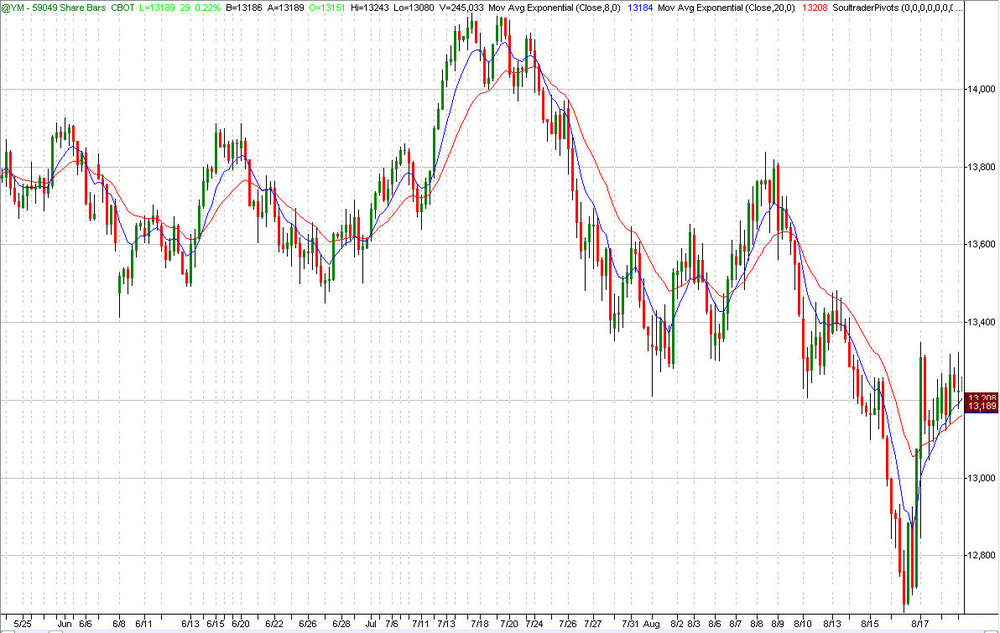Select the volume value 'V=245,033'
The width and height of the screenshot is (1000, 633).
462,8
